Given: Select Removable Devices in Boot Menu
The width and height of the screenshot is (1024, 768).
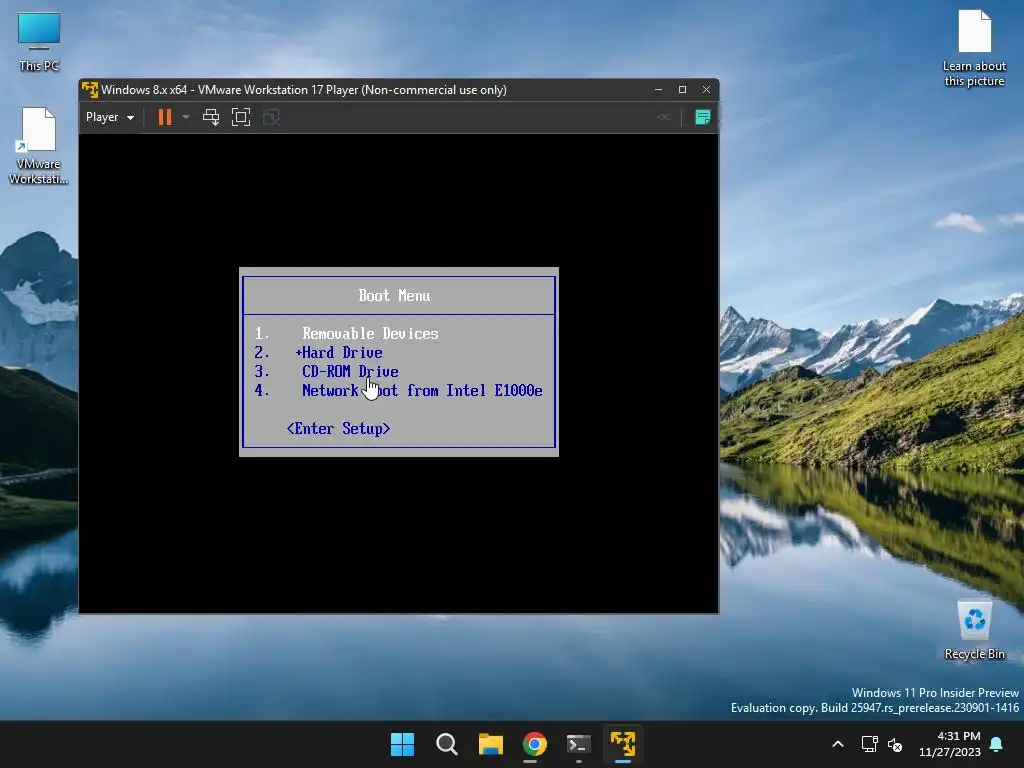Looking at the screenshot, I should click(370, 334).
